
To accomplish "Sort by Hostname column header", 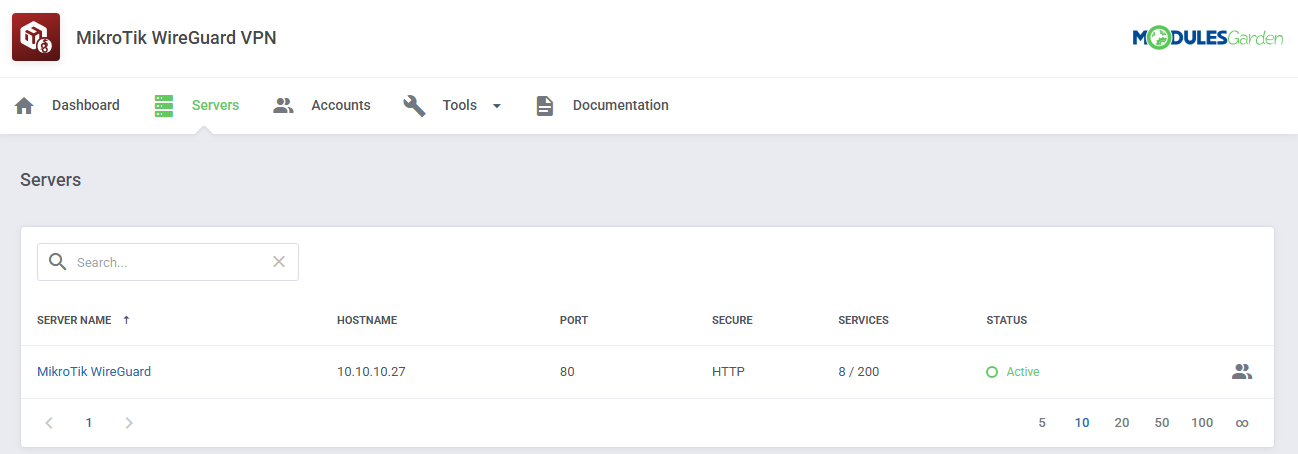I will click(x=367, y=320).
